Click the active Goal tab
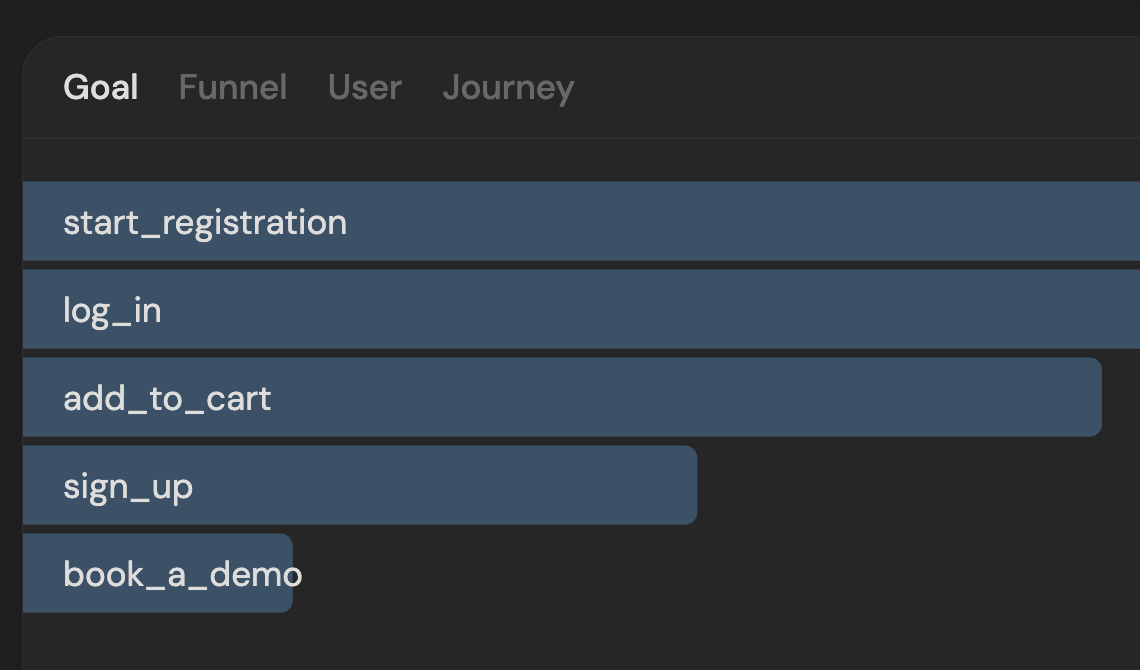1140x670 pixels. [100, 87]
